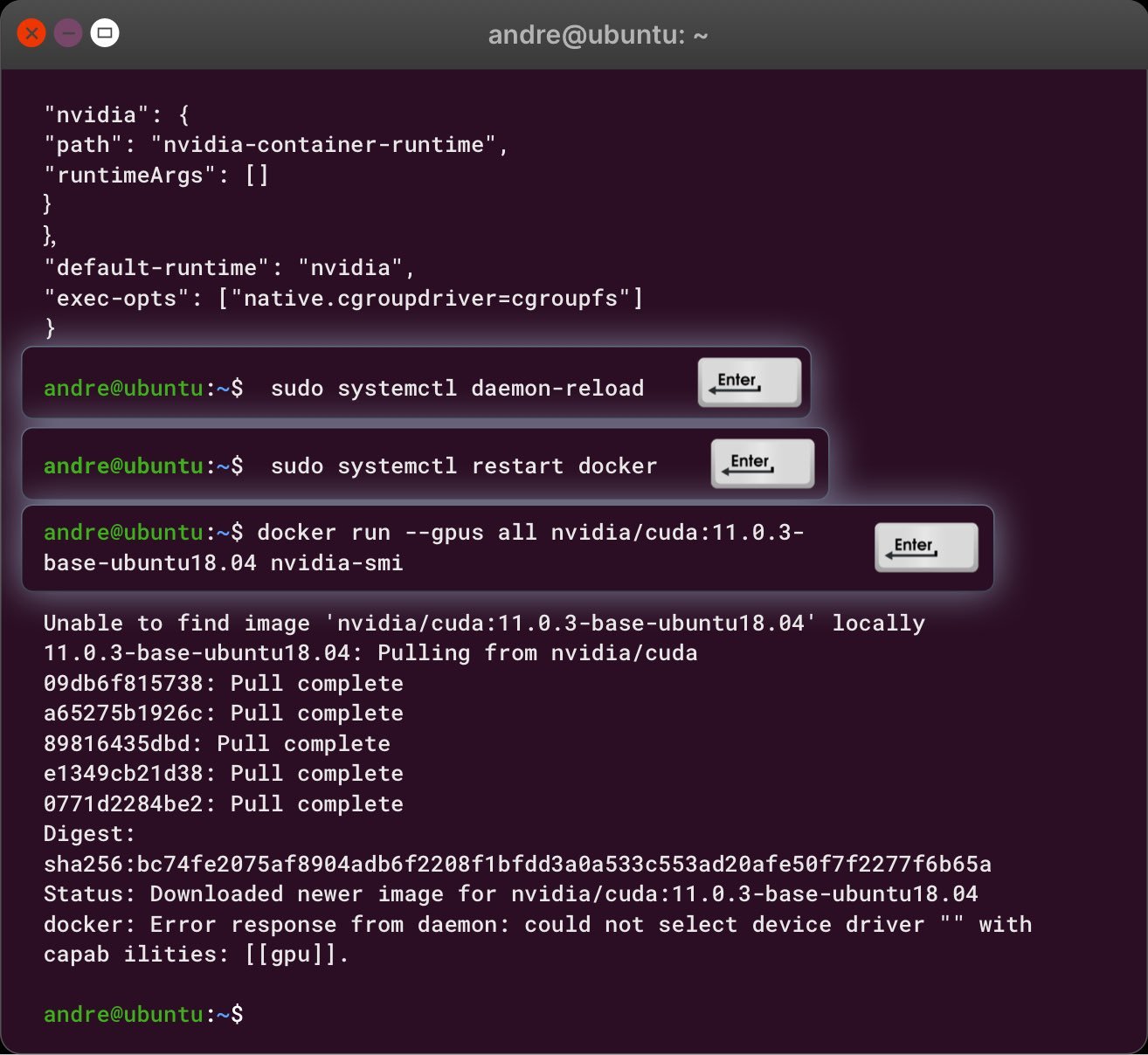Select the 'Unable to find image' output line
The width and height of the screenshot is (1148, 1055).
tap(484, 623)
